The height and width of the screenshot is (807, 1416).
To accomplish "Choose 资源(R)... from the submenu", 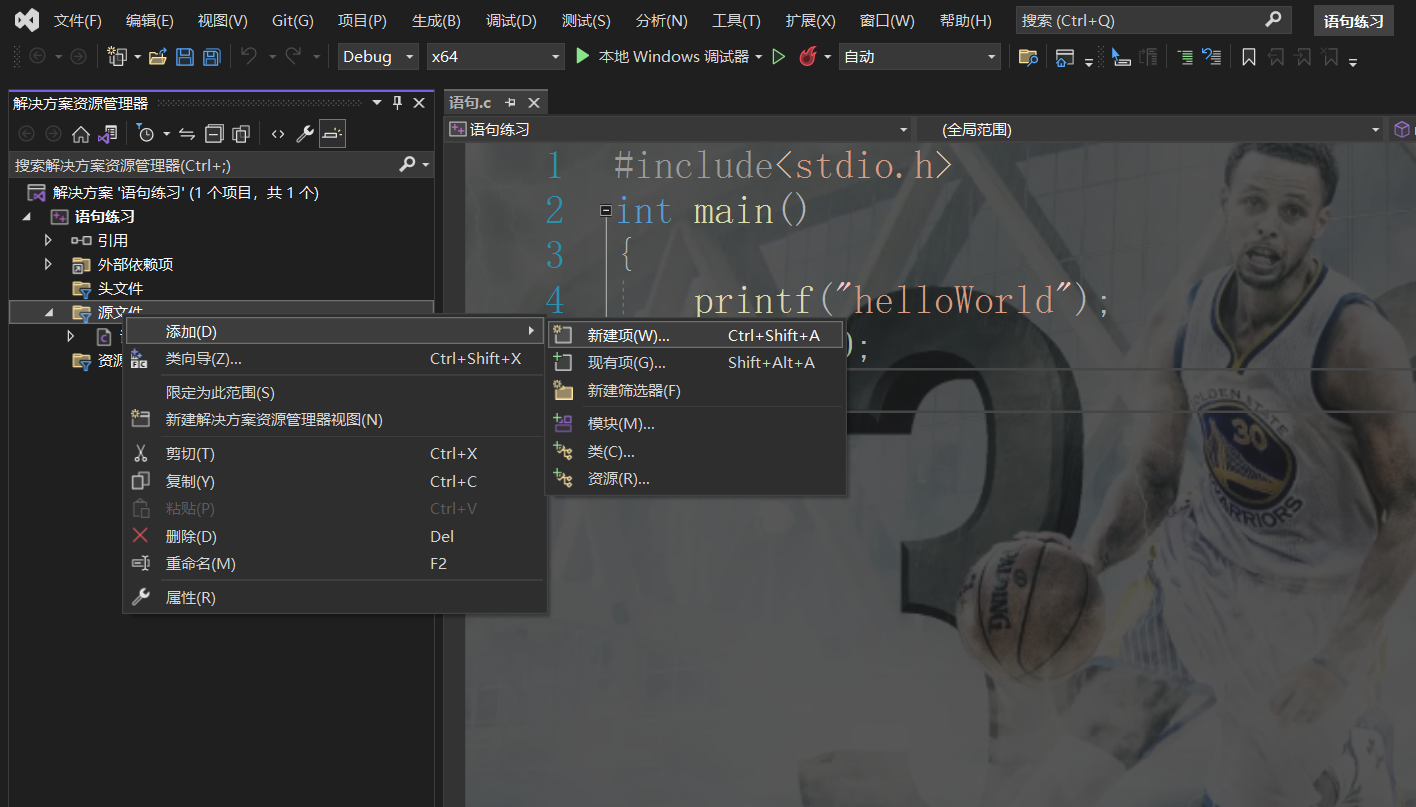I will [x=695, y=479].
